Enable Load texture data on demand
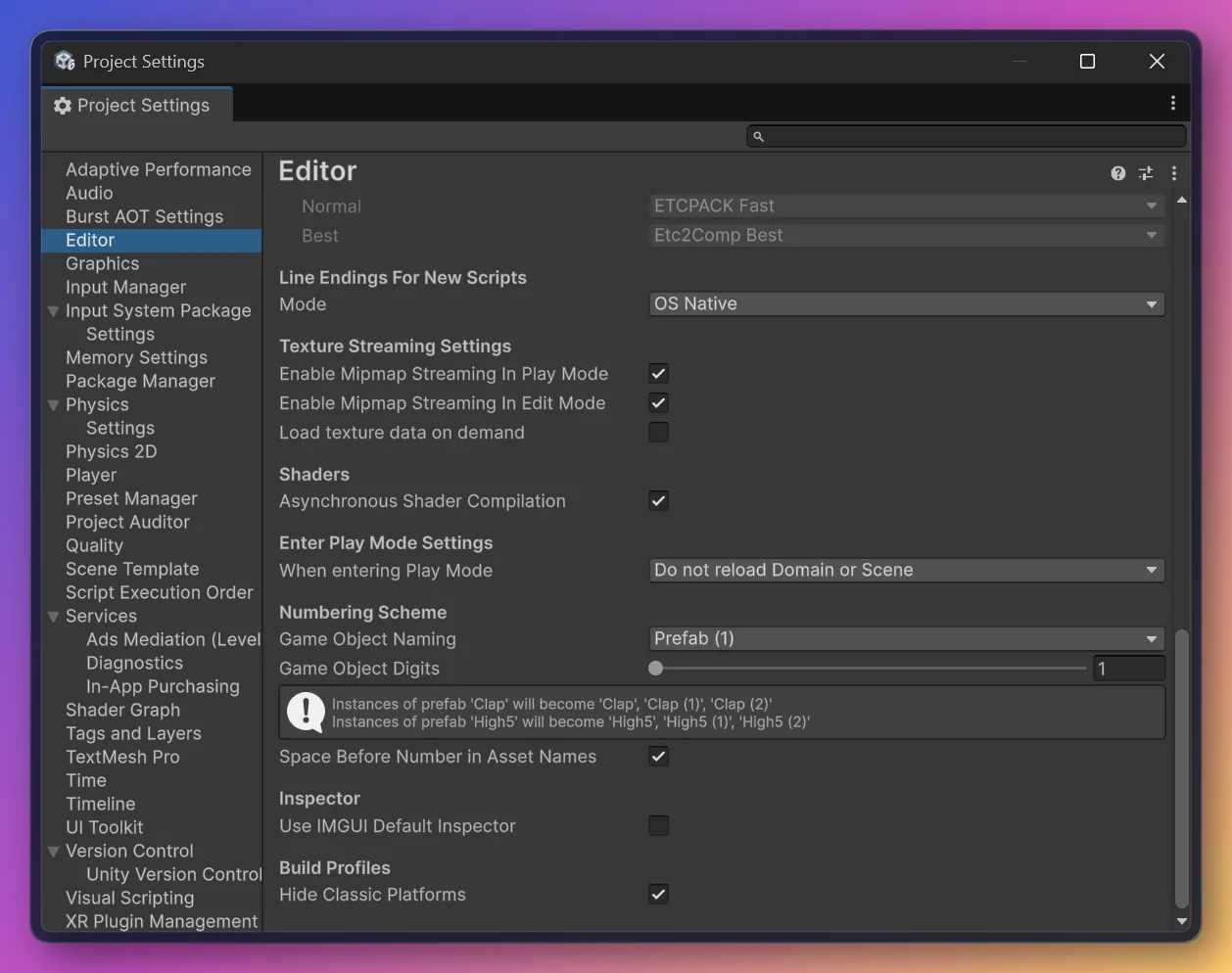Screen dimensions: 1232x973 click(659, 432)
